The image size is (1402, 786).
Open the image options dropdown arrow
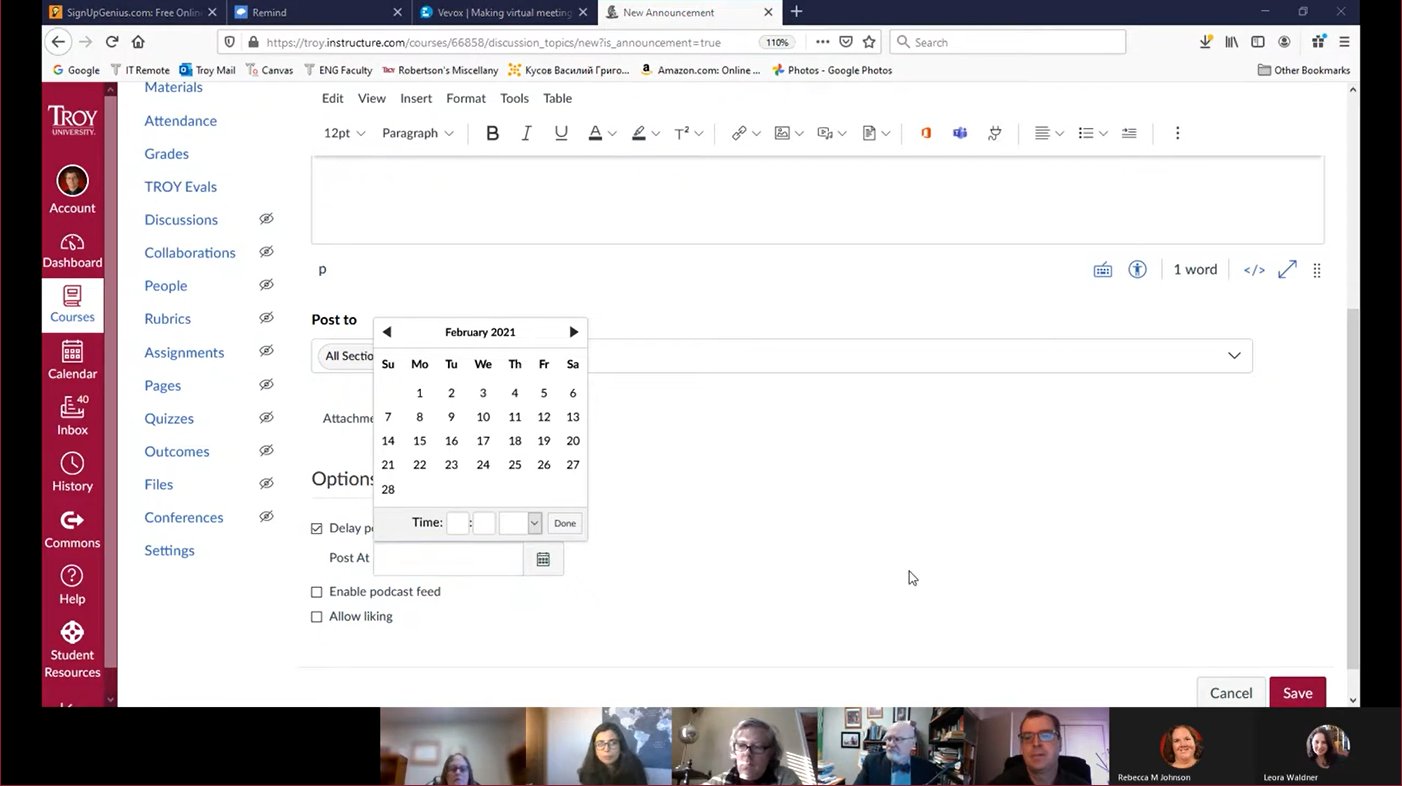point(799,134)
